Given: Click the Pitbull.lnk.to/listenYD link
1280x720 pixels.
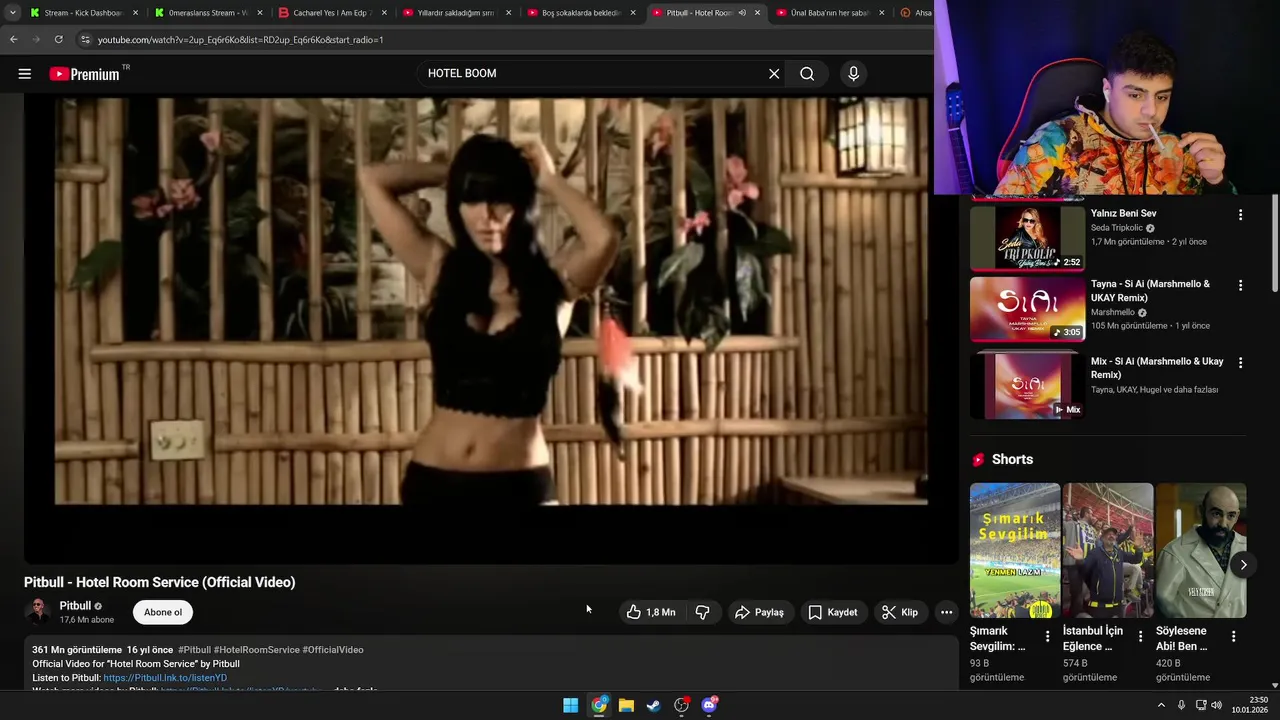Looking at the screenshot, I should (x=165, y=678).
